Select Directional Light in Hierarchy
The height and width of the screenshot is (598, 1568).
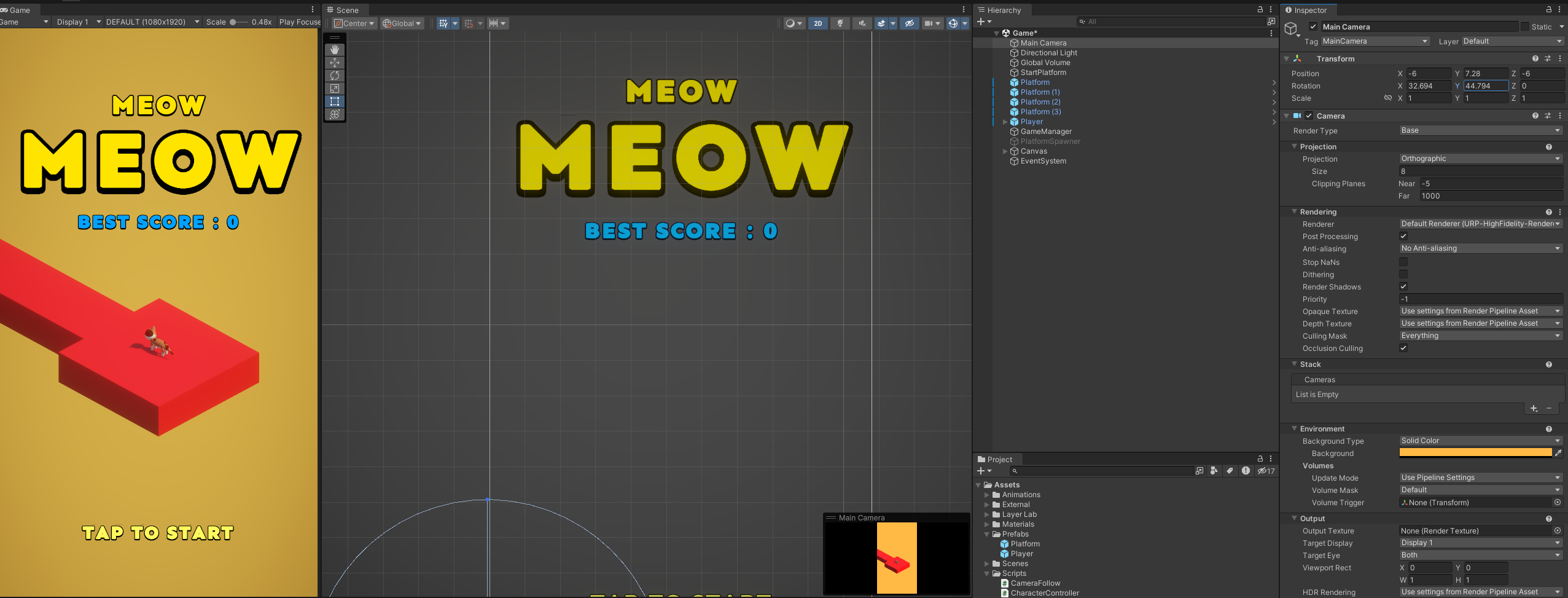pyautogui.click(x=1049, y=53)
